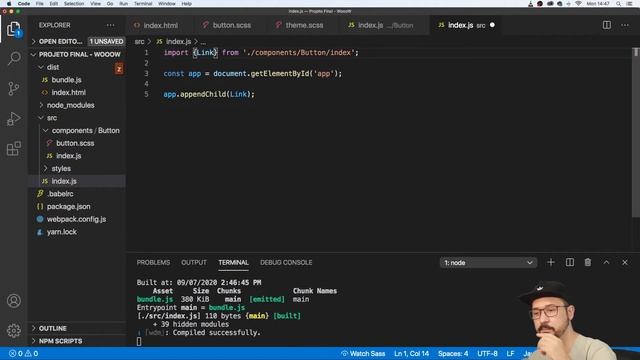
Task: Click the Ln 1, Col 14 status item
Action: click(411, 353)
